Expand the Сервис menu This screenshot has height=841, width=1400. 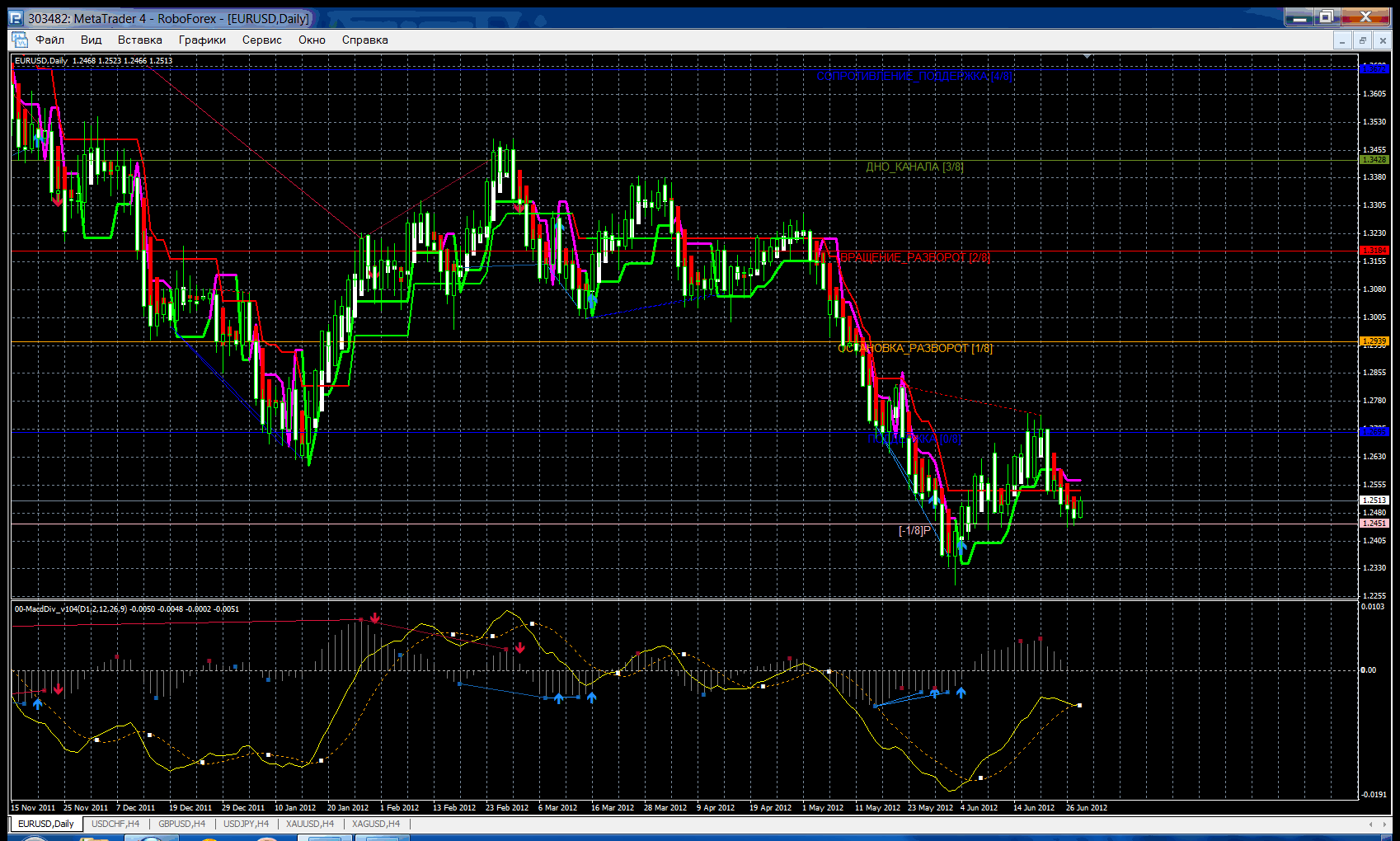coord(261,40)
